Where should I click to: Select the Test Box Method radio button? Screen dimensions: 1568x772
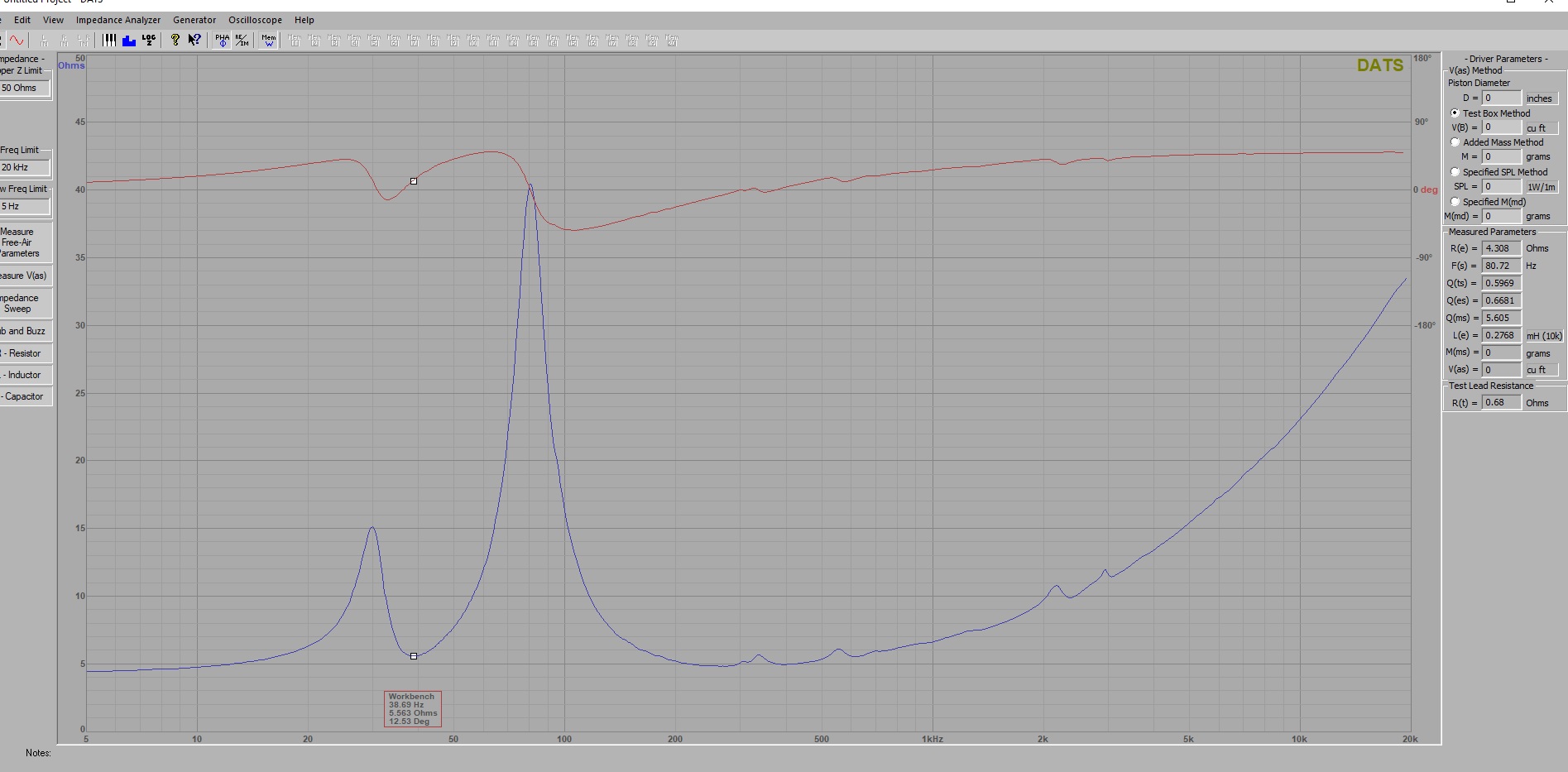1455,113
